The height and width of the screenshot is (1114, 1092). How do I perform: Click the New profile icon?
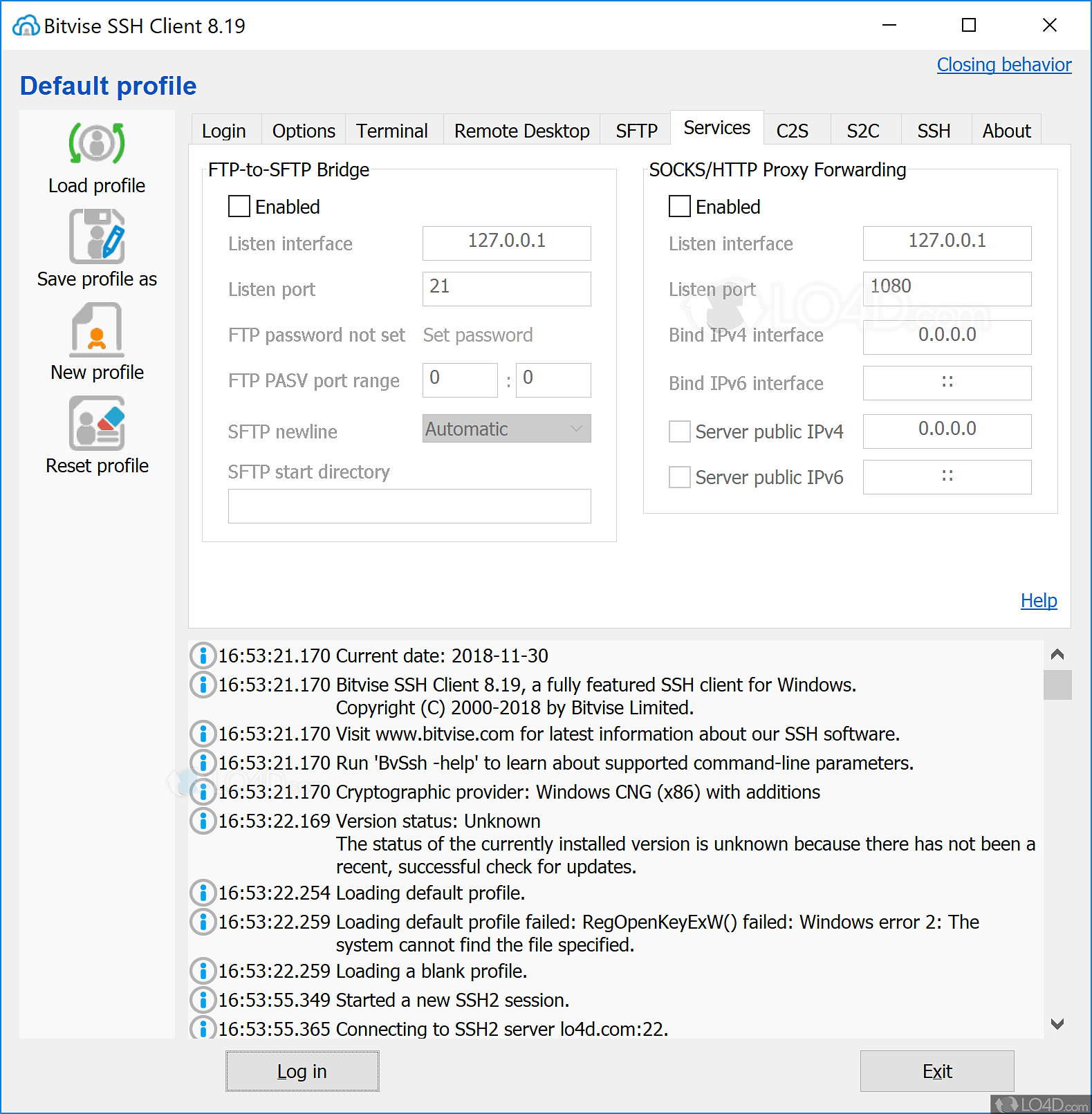[x=97, y=330]
